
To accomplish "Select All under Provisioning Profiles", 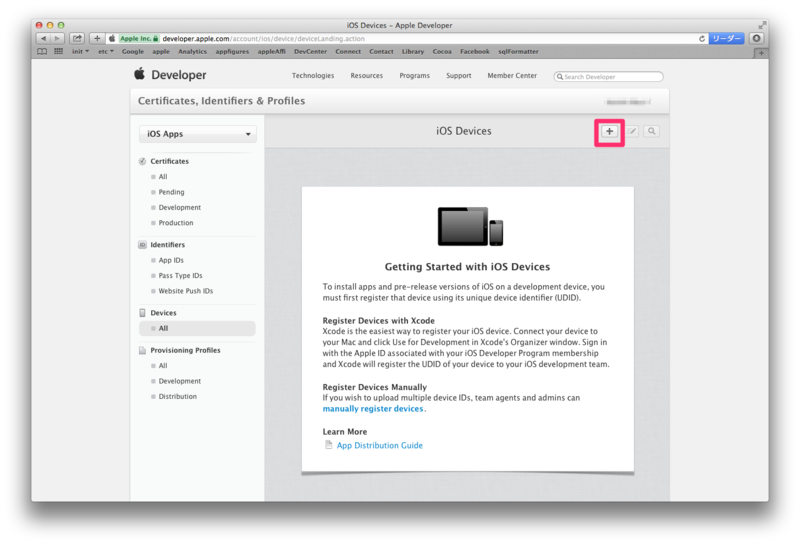I will point(163,365).
